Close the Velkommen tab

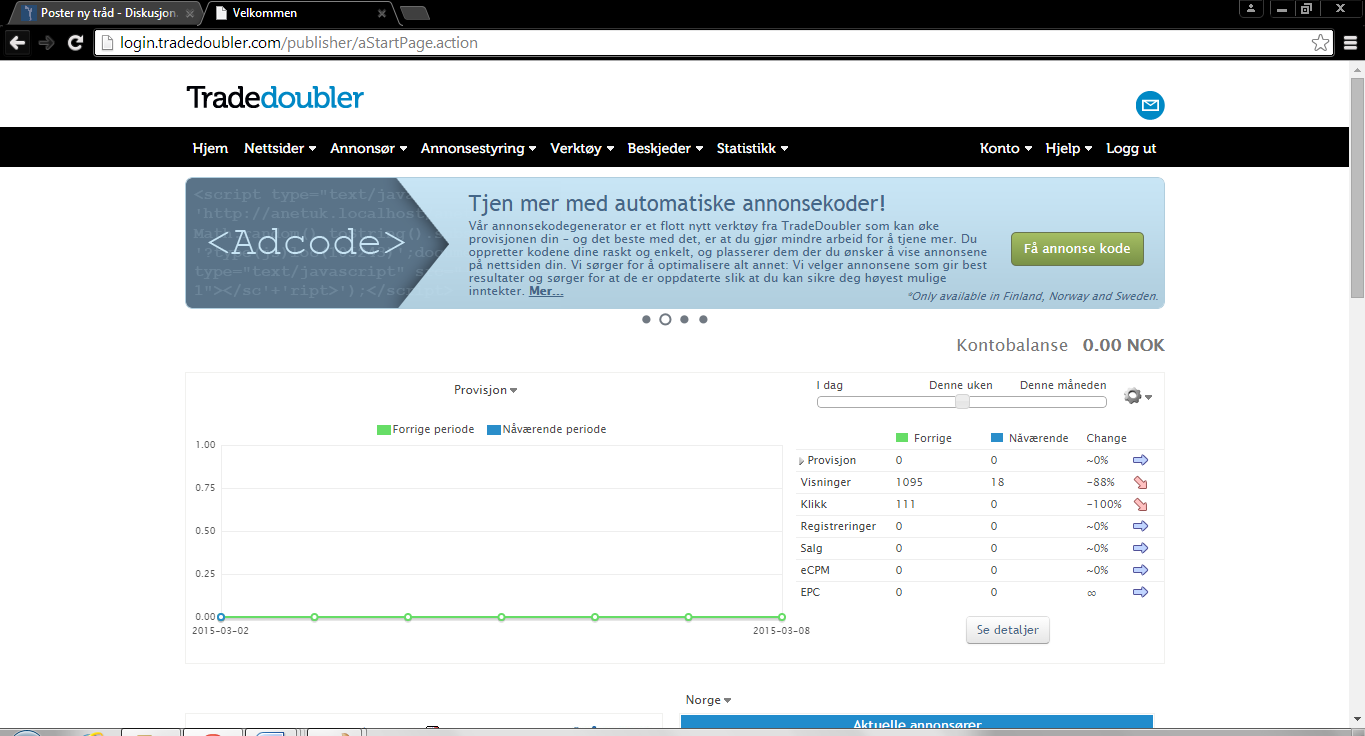(x=381, y=14)
